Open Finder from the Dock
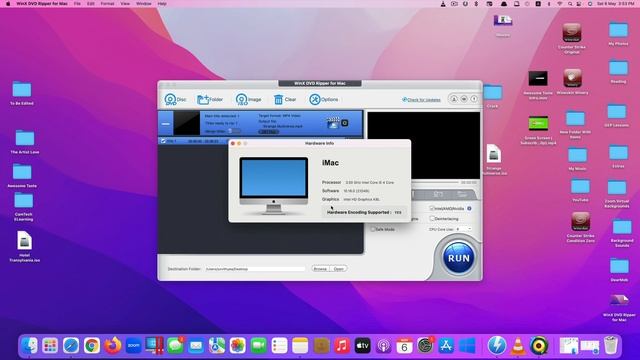 [29, 346]
